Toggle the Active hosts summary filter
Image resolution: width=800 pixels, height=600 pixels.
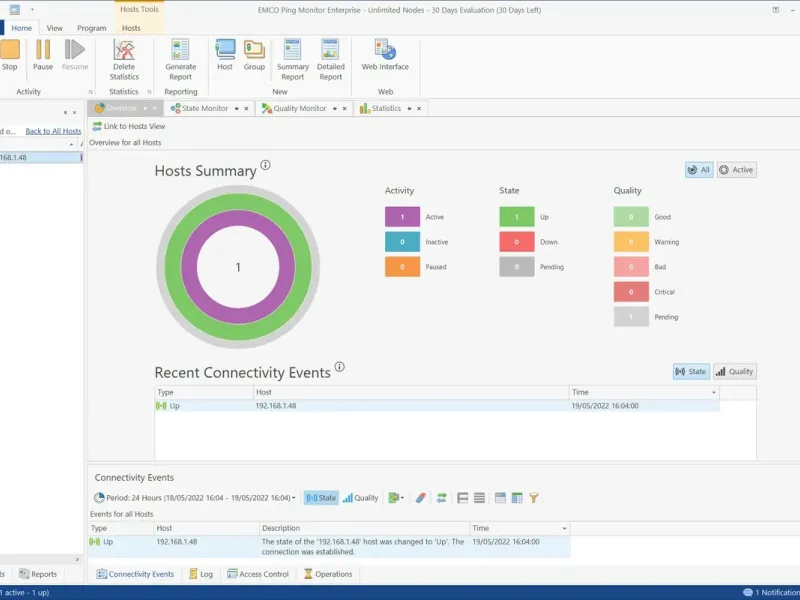click(x=736, y=170)
